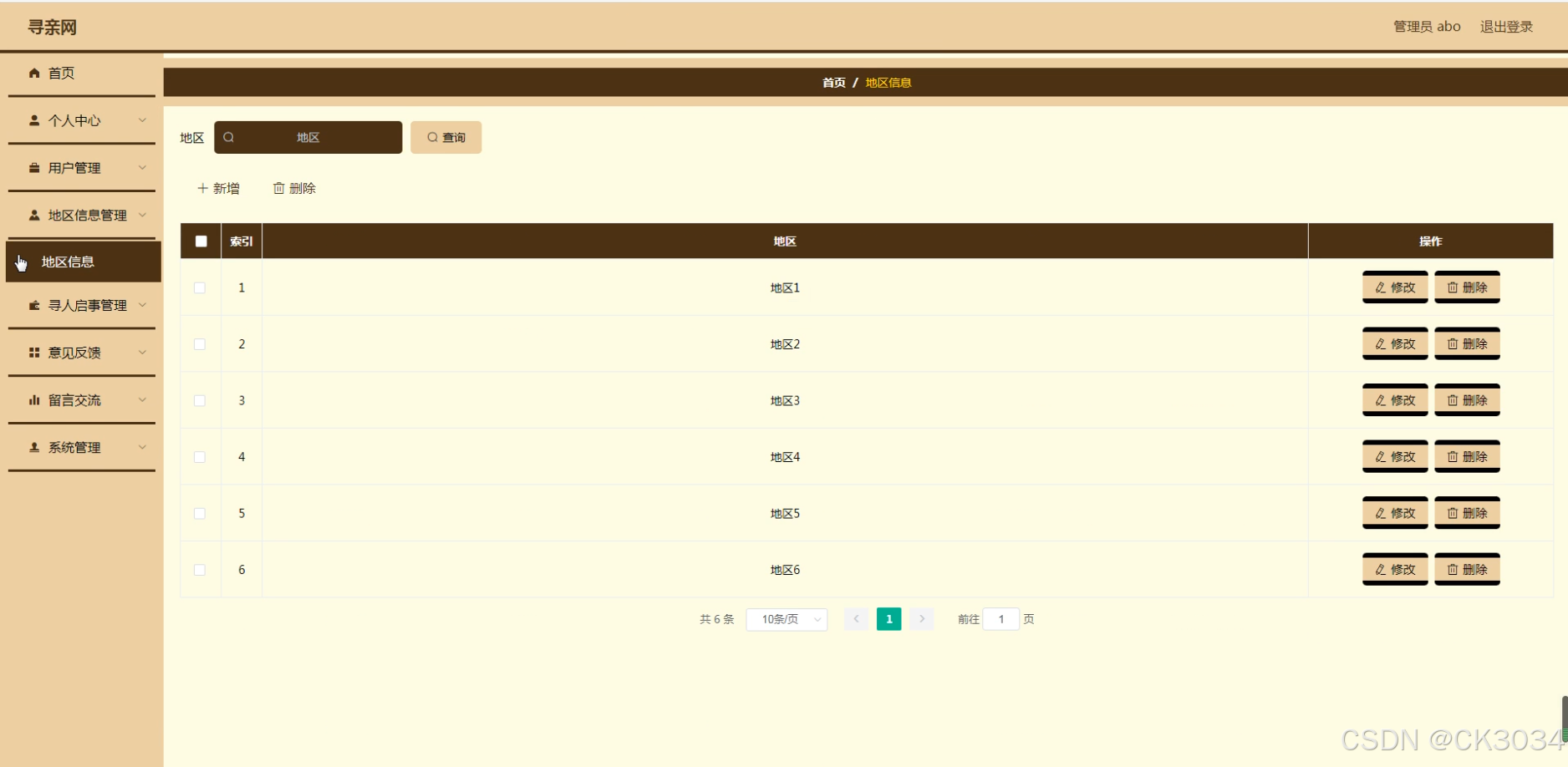Viewport: 1568px width, 767px height.
Task: Click the search magnifier icon in 地区 field
Action: 229,138
